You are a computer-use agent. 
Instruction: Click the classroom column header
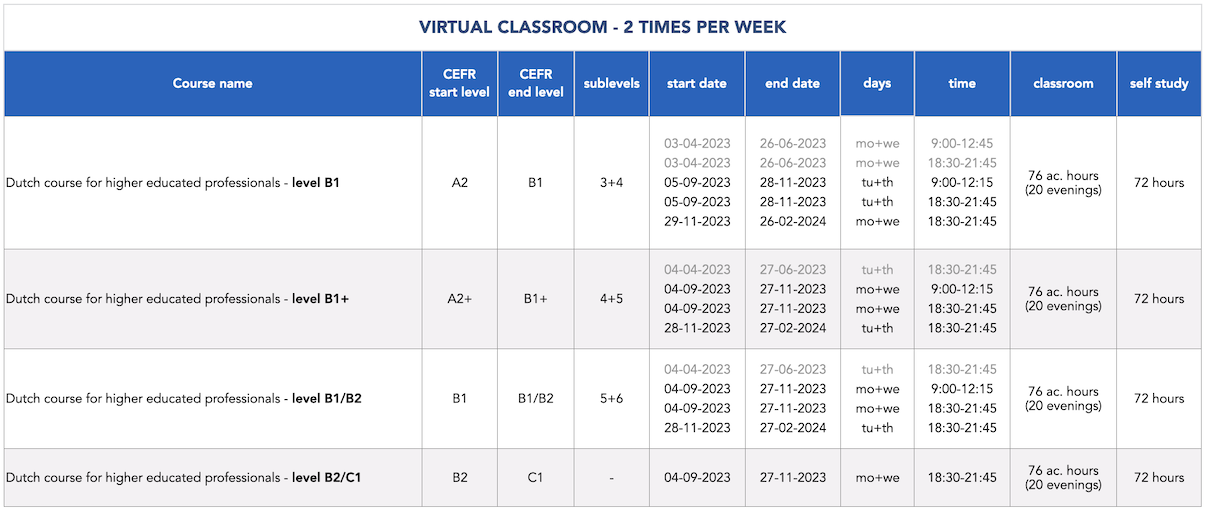pyautogui.click(x=1063, y=83)
